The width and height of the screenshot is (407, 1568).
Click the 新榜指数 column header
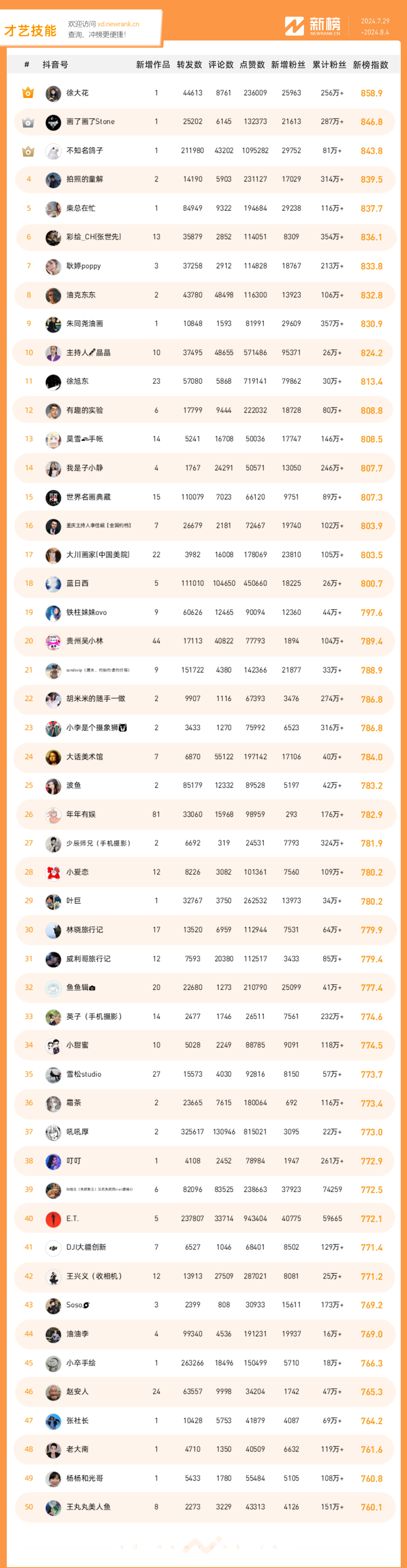(x=370, y=65)
